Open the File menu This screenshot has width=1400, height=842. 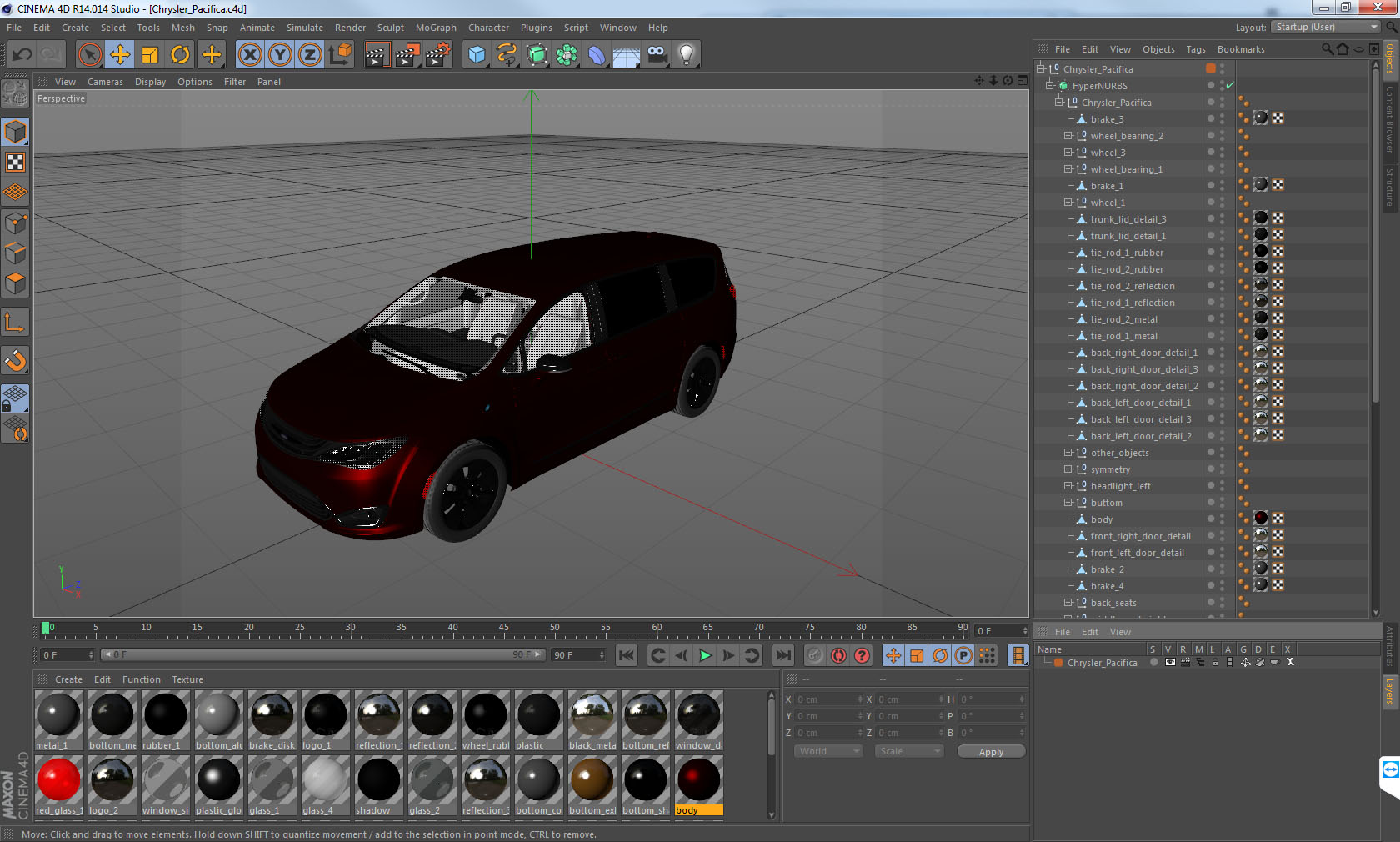14,28
